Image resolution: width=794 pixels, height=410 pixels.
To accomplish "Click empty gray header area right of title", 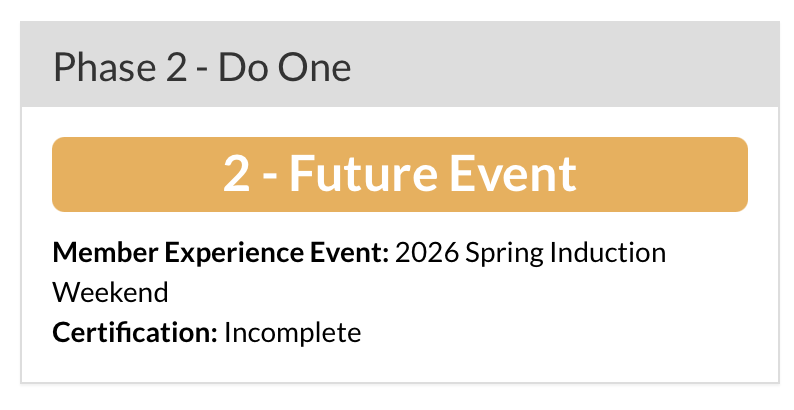I will click(x=580, y=68).
